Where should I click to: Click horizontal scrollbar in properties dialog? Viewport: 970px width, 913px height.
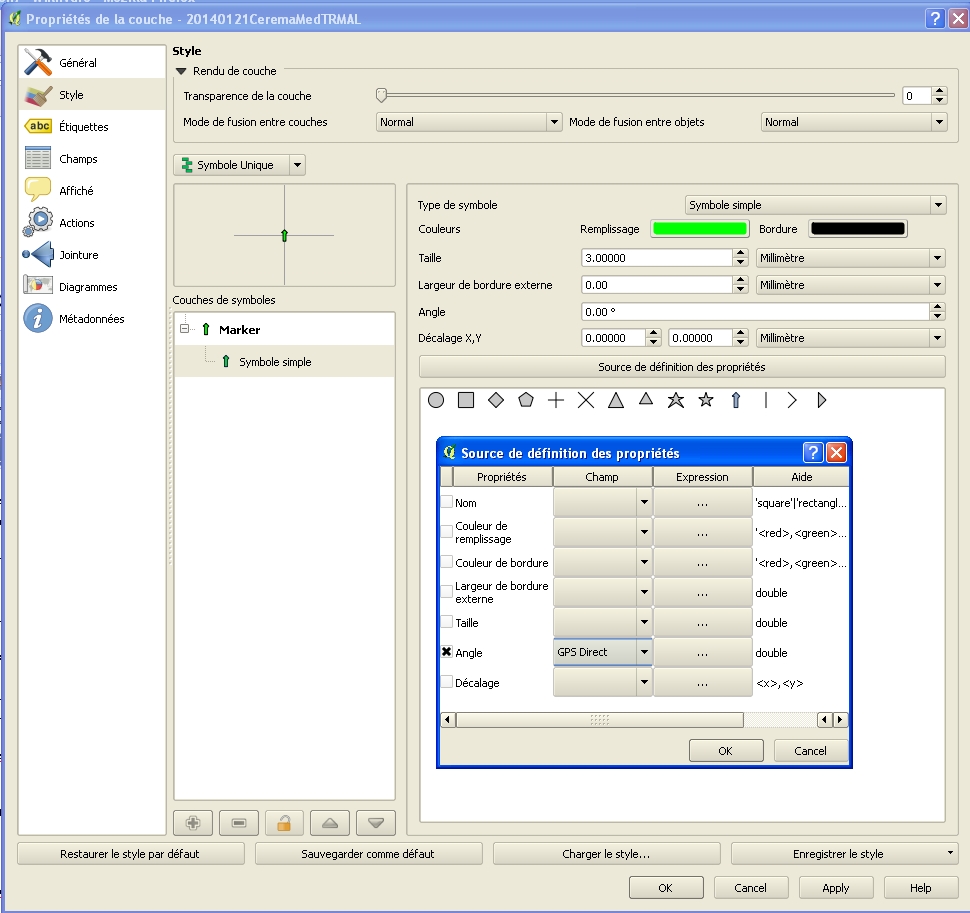click(x=599, y=719)
